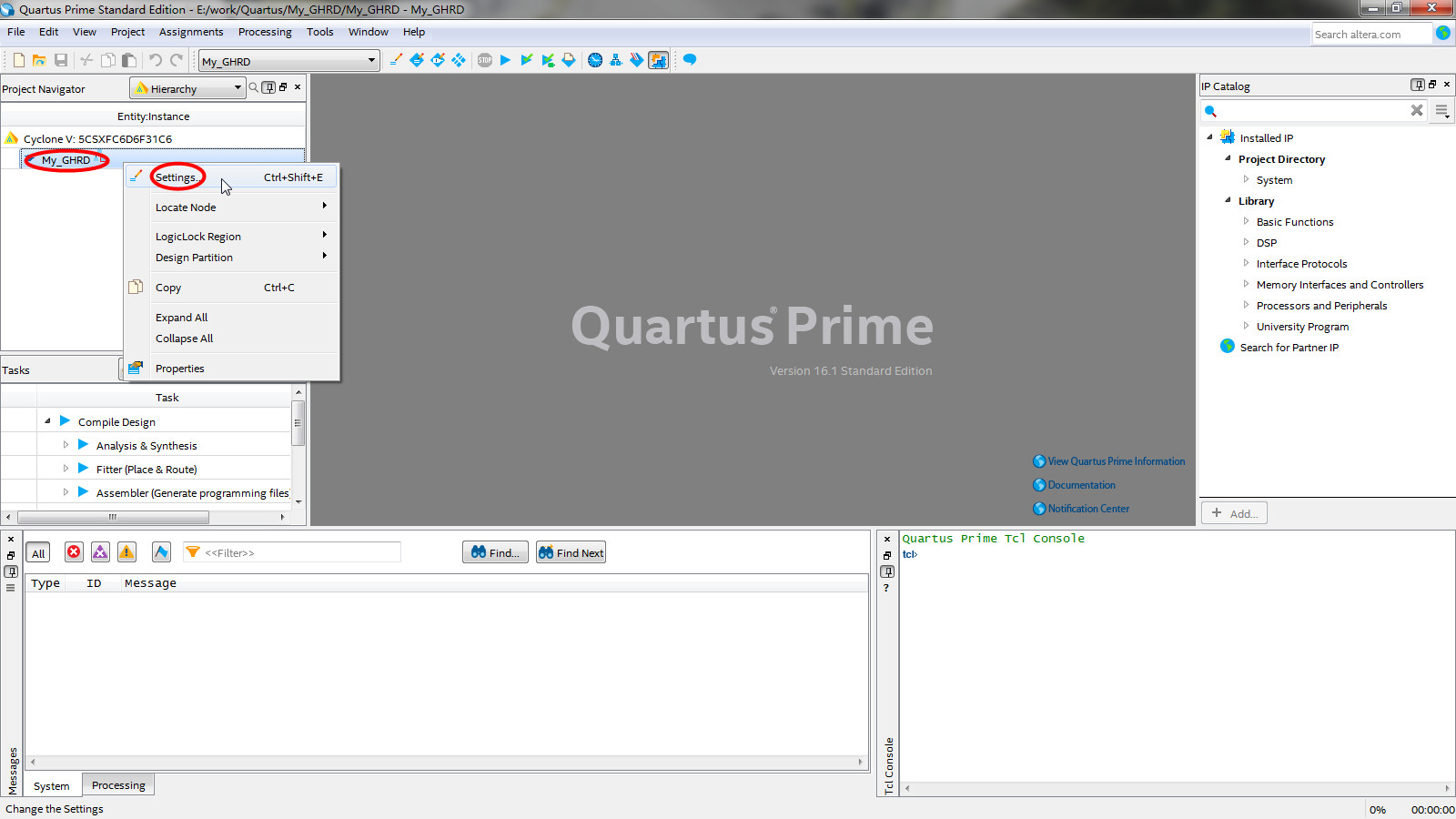
Task: Open the Assignments menu
Action: pyautogui.click(x=191, y=32)
